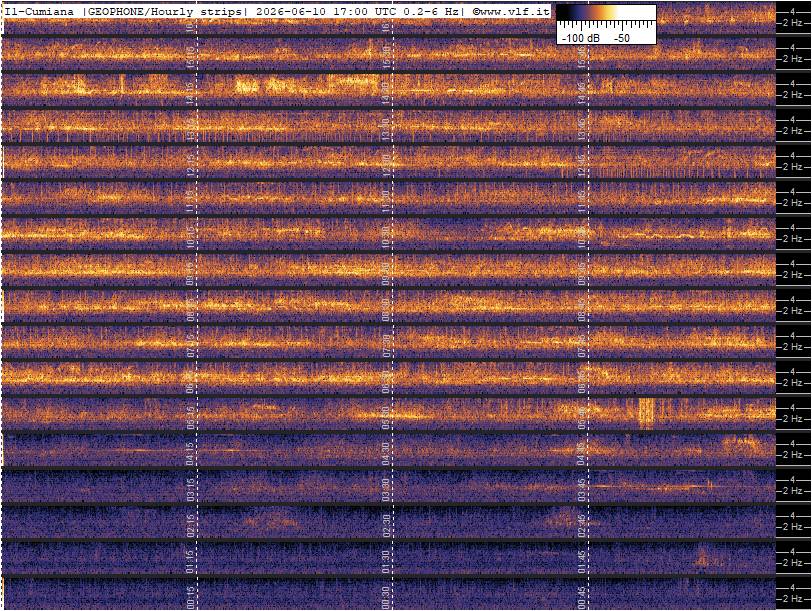This screenshot has height=611, width=812.
Task: Select the 04:45 strip time marker
Action: (582, 454)
